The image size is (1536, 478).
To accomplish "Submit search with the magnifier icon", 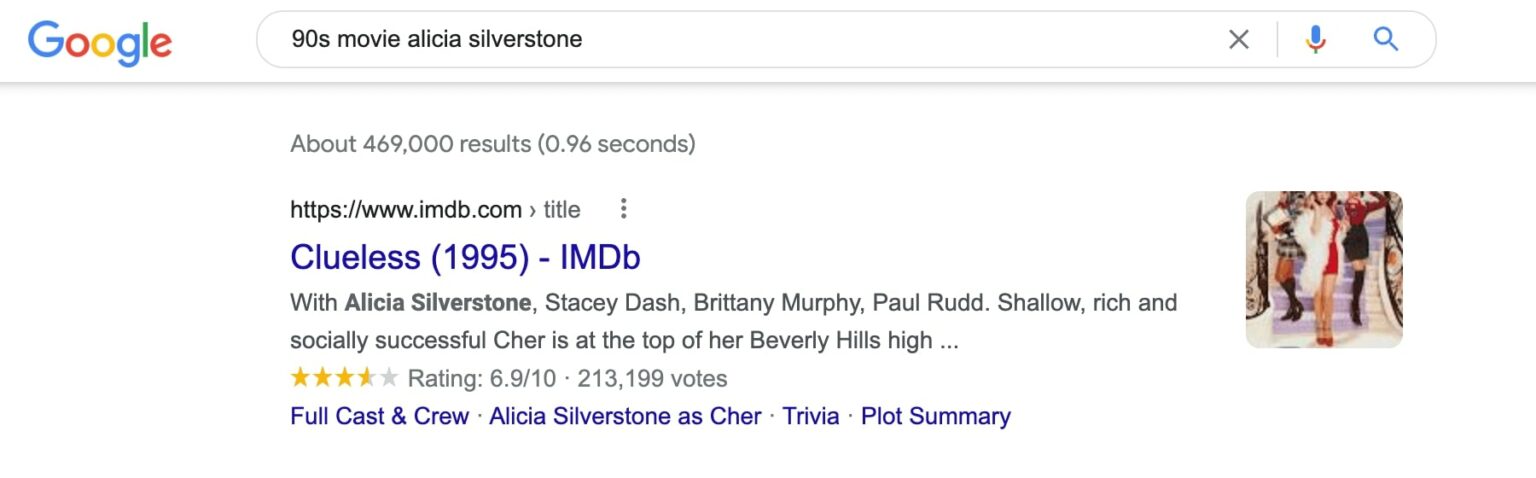I will 1385,40.
